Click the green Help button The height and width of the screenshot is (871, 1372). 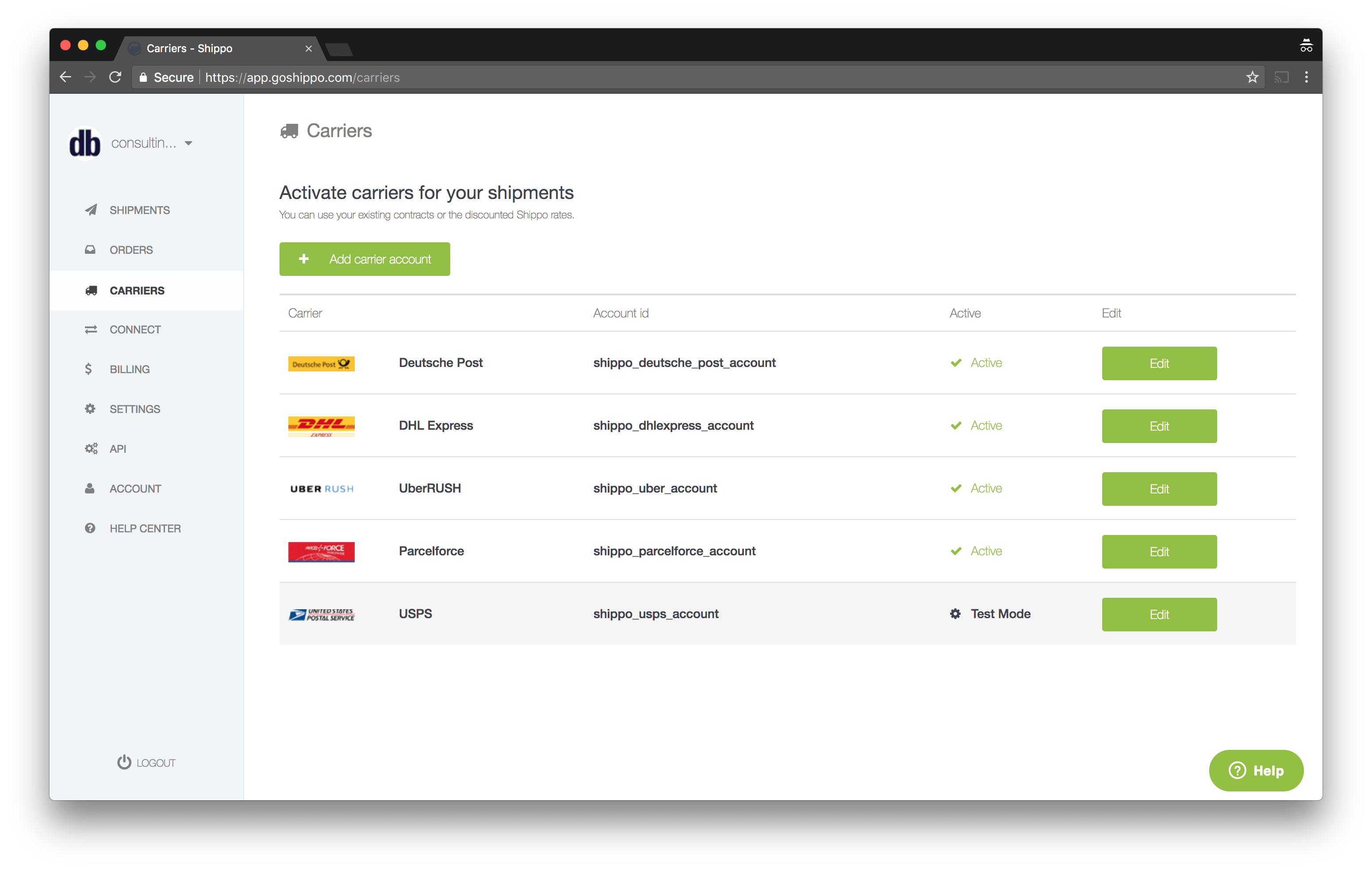[1256, 771]
